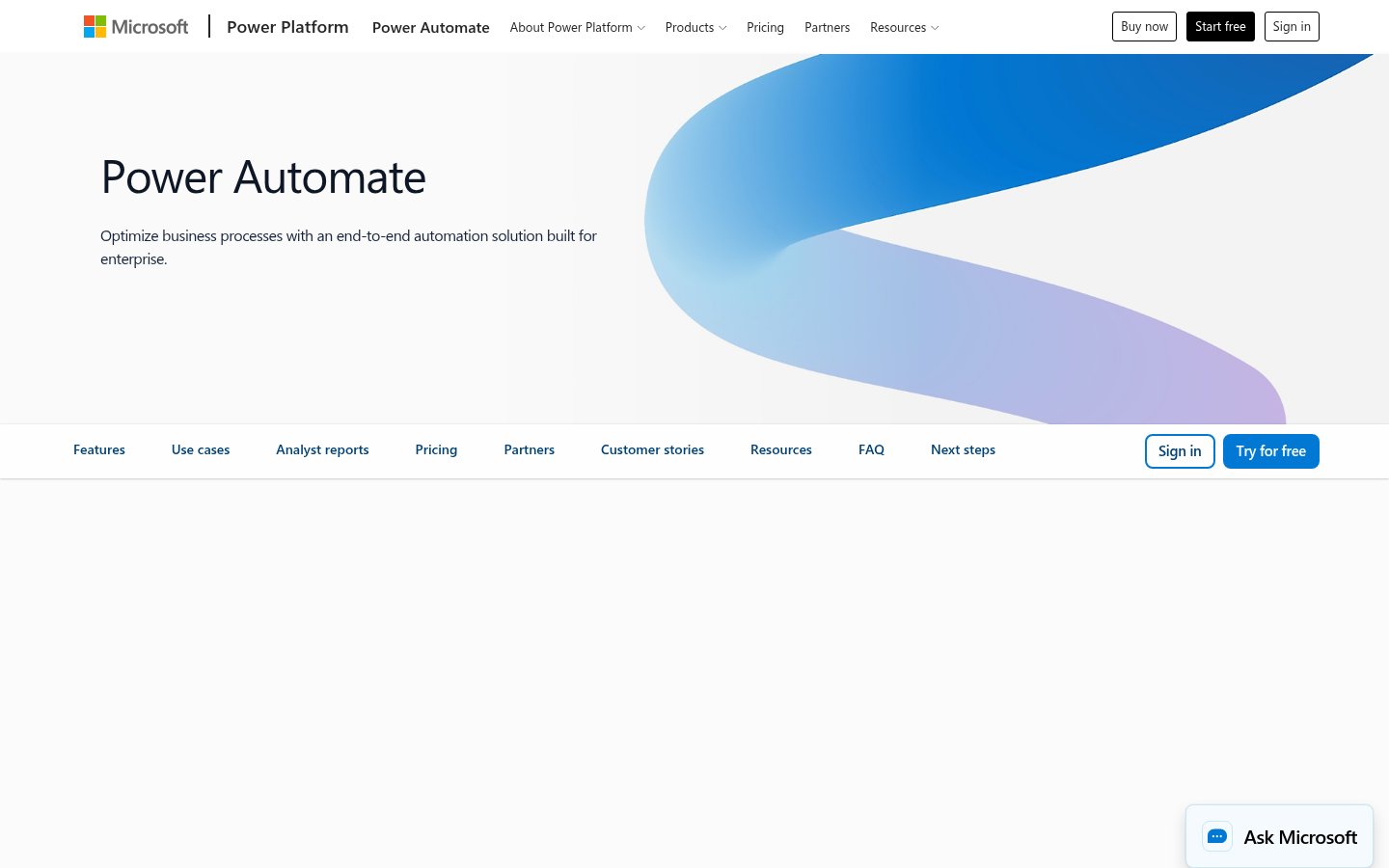Jump to the Analyst reports section
Screen dimensions: 1389x868
tap(322, 449)
